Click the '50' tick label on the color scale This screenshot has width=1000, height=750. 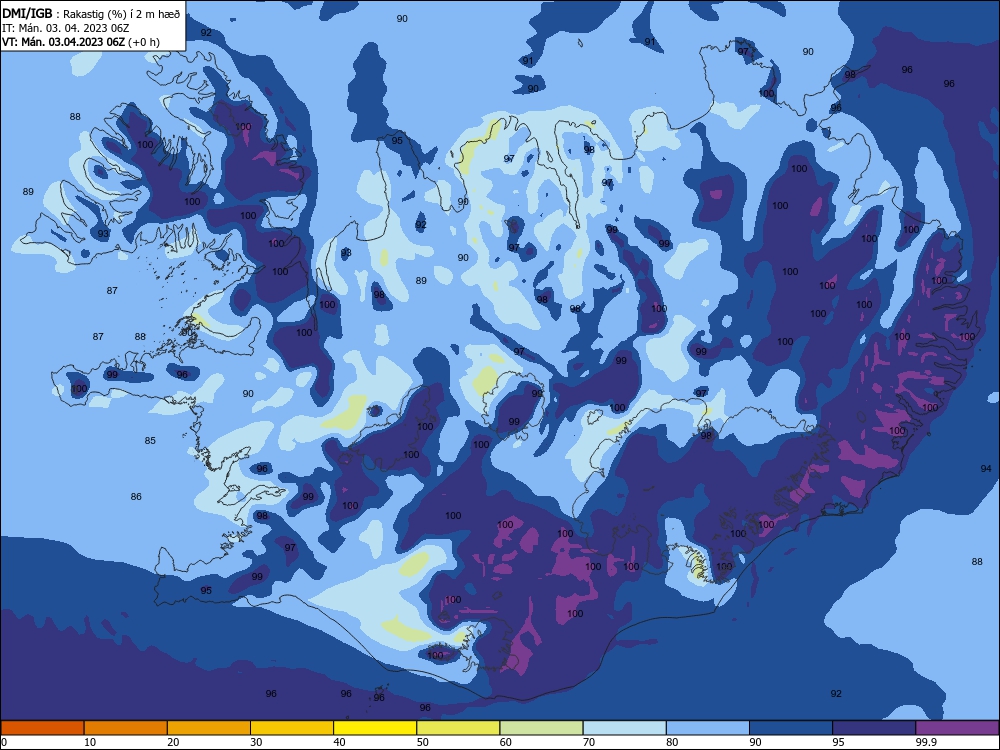coord(423,742)
